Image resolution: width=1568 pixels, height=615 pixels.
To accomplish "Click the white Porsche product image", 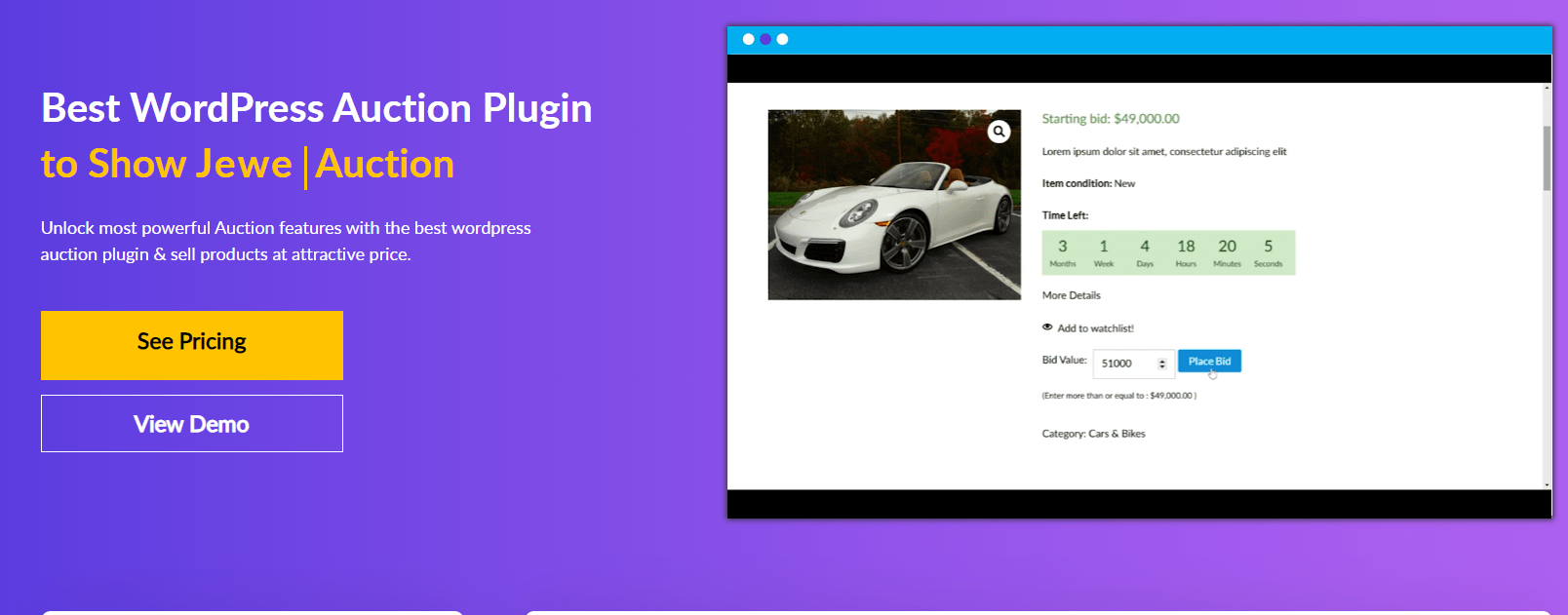I will 894,205.
